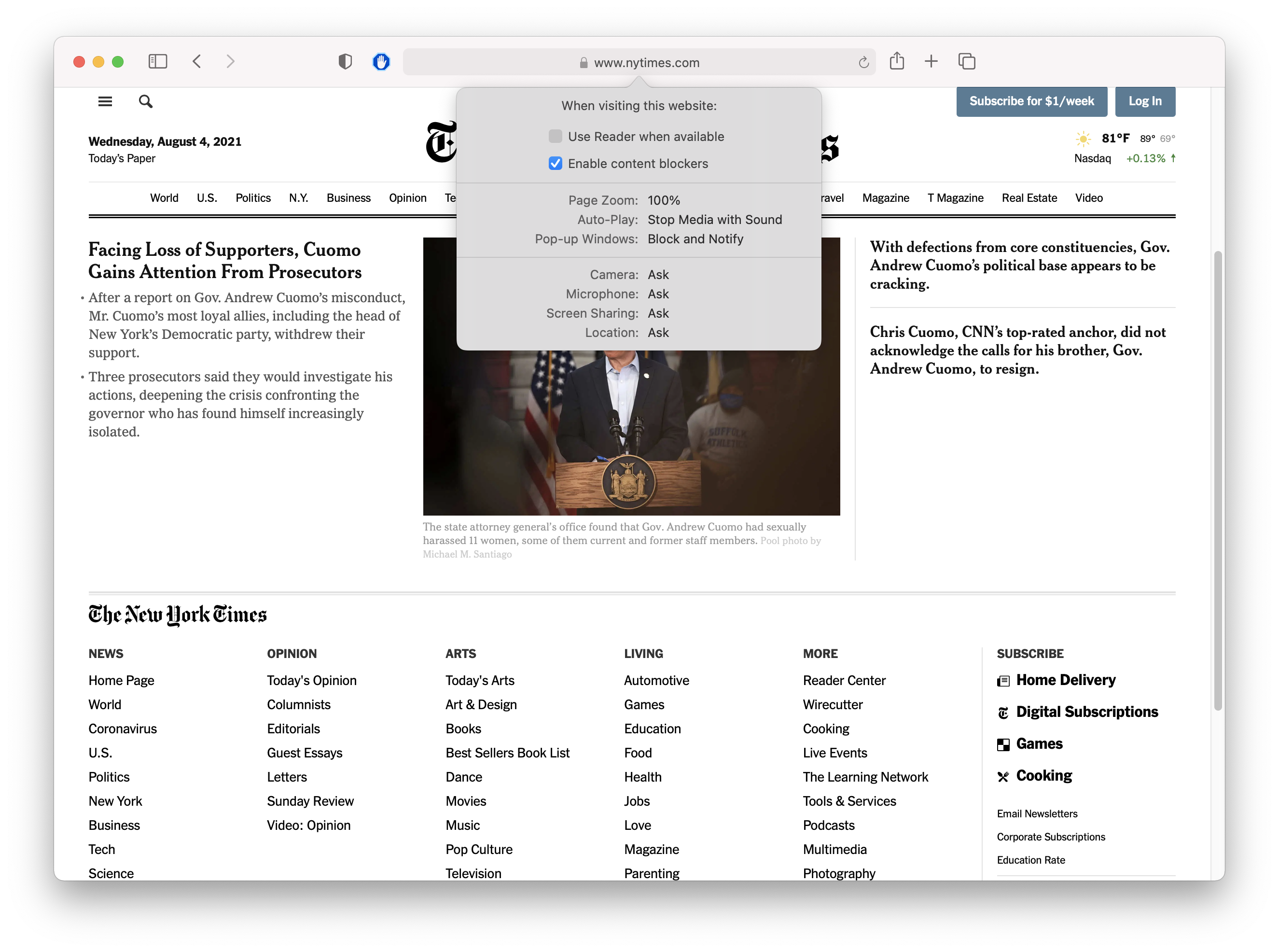Click the browser back navigation arrow
This screenshot has height=952, width=1279.
(x=197, y=62)
